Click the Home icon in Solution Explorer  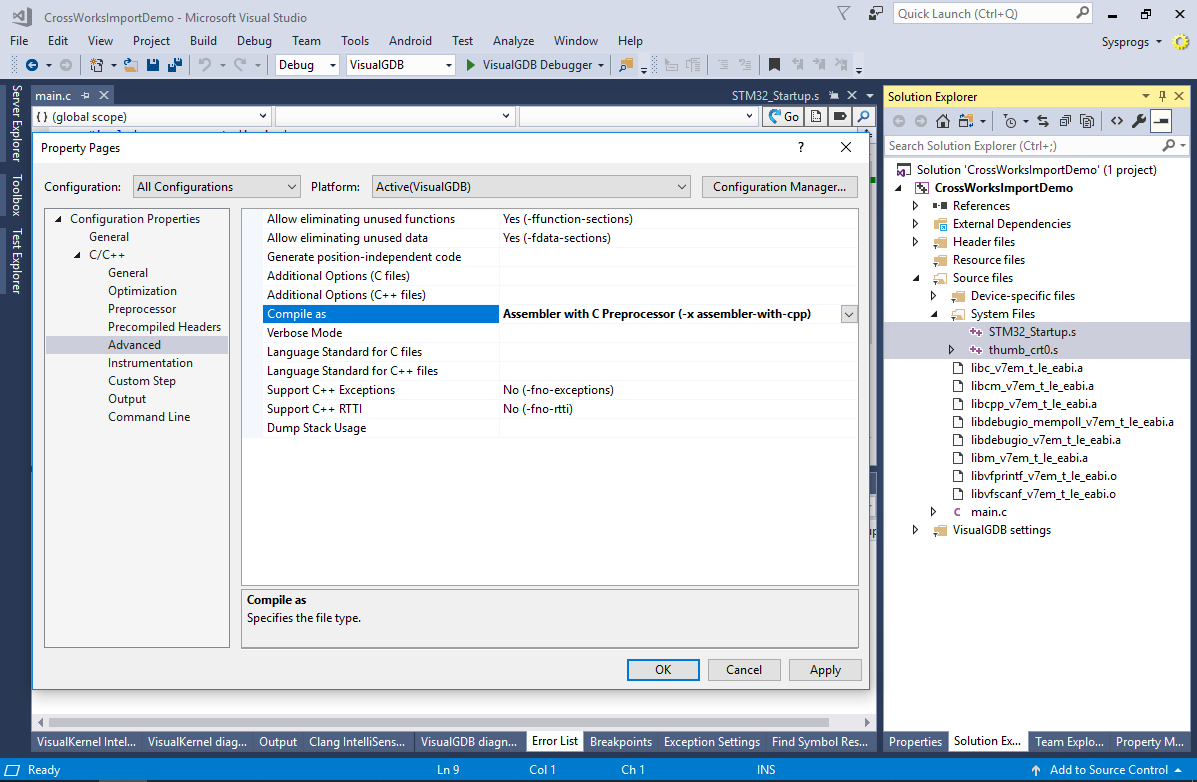943,121
